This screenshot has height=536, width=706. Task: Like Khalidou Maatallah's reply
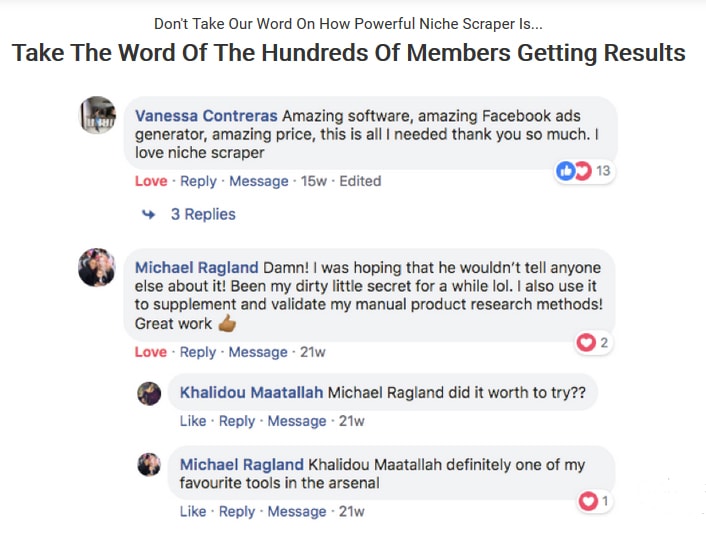pos(193,421)
